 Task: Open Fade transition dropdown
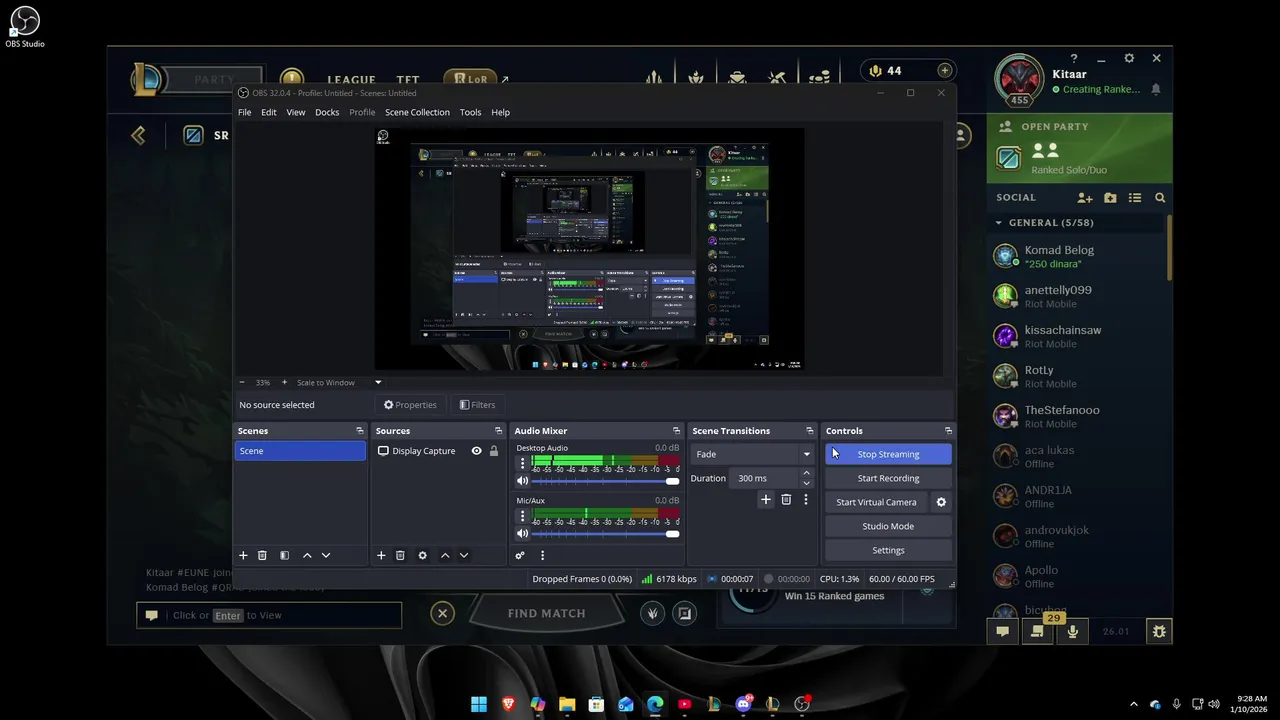pos(753,454)
